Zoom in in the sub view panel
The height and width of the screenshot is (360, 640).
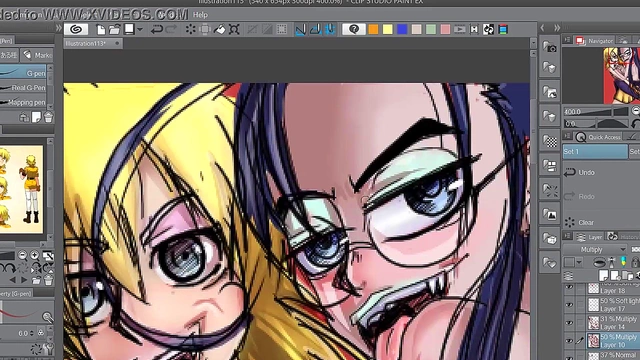(35, 256)
